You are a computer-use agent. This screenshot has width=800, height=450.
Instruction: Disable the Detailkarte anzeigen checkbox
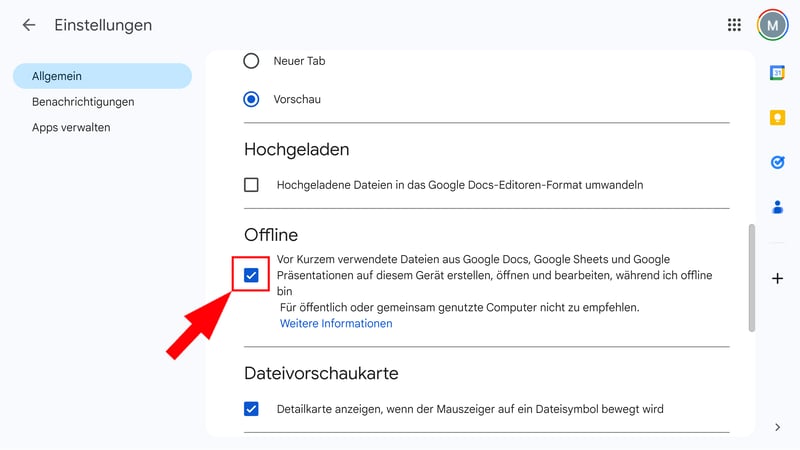coord(251,408)
